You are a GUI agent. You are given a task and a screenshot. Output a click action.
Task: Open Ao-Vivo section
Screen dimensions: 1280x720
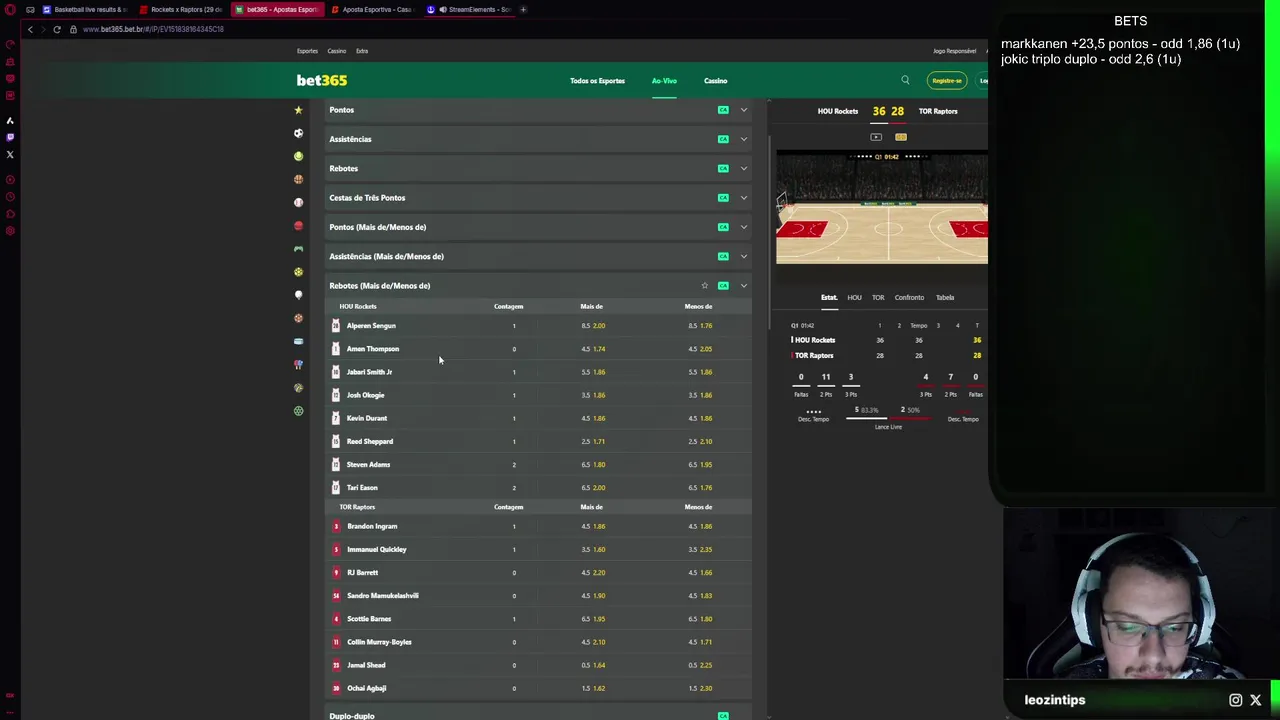[664, 81]
